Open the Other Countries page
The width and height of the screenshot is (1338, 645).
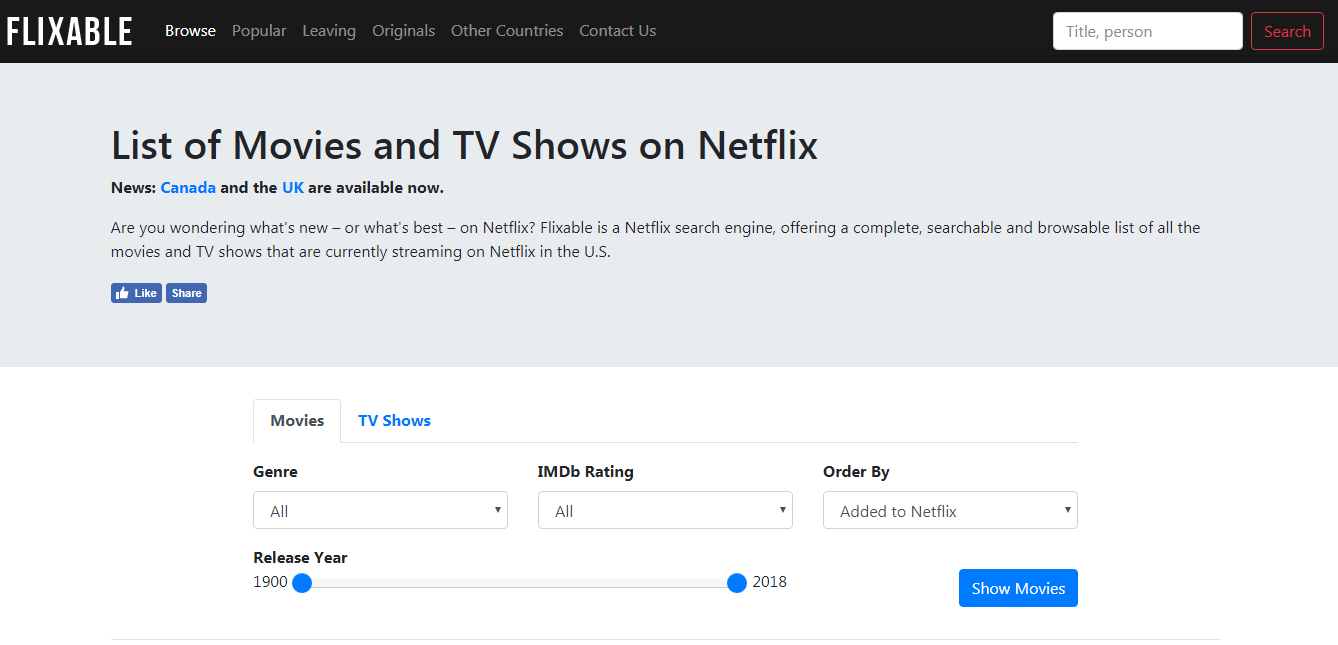[x=507, y=30]
